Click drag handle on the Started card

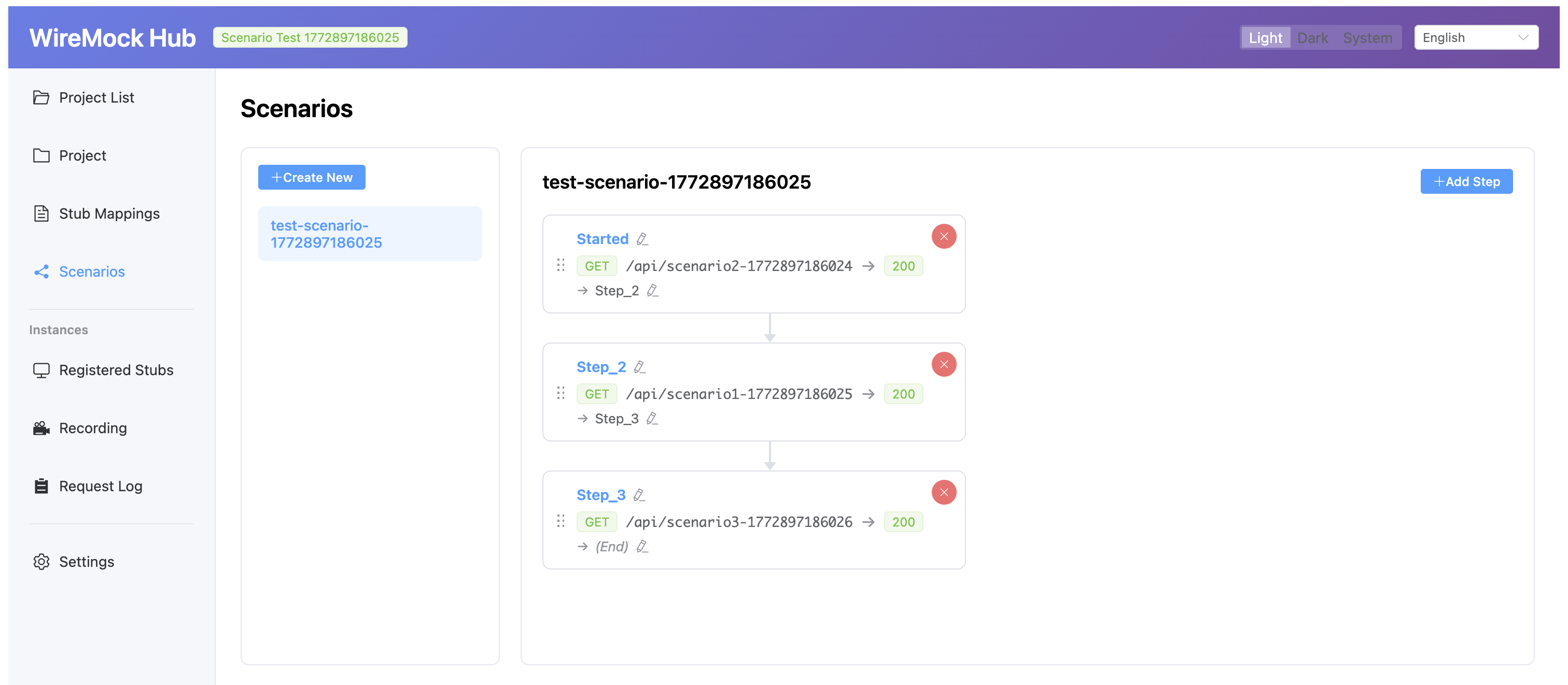coord(561,265)
